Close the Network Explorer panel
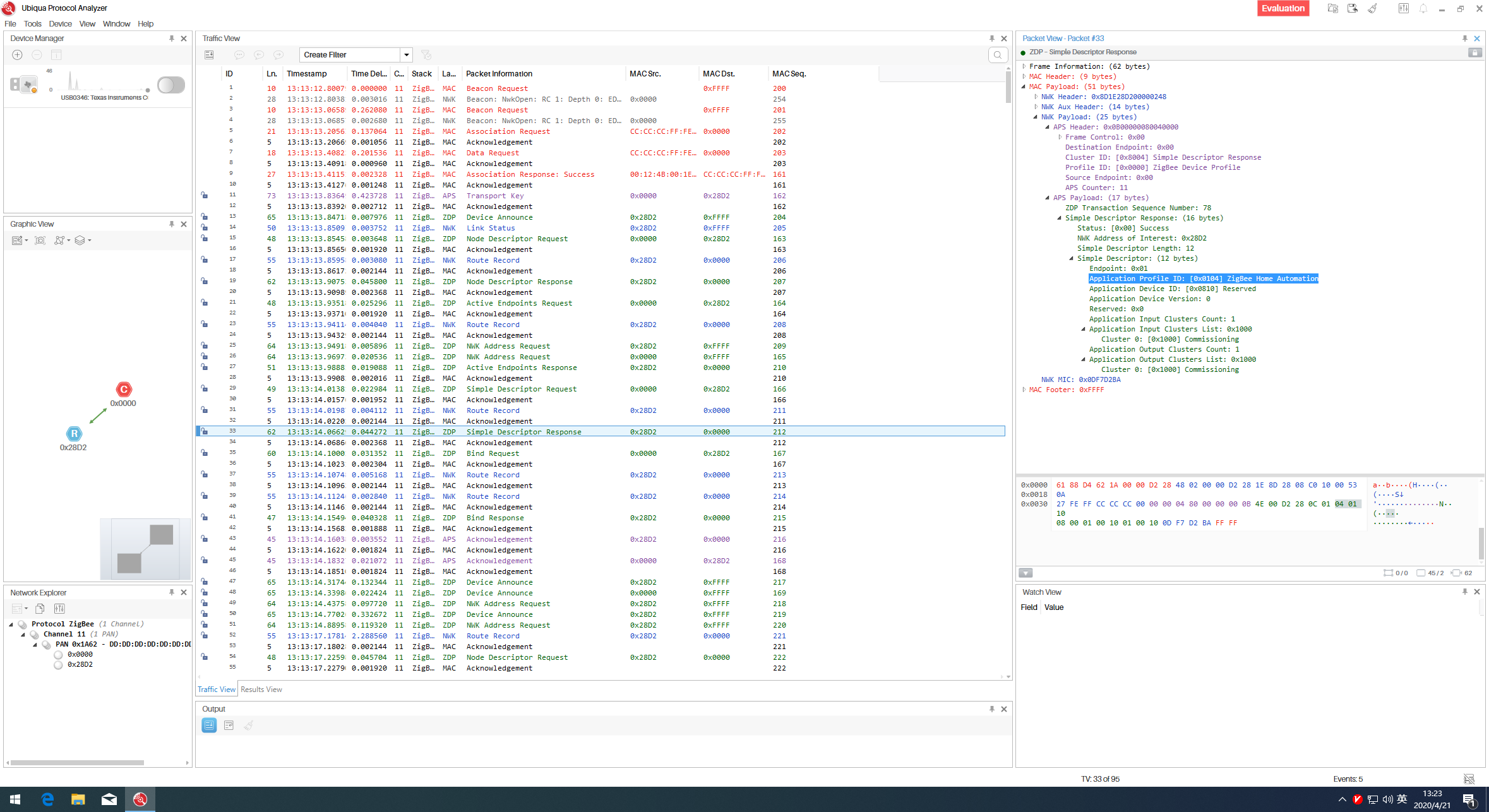The width and height of the screenshot is (1489, 812). pos(184,593)
